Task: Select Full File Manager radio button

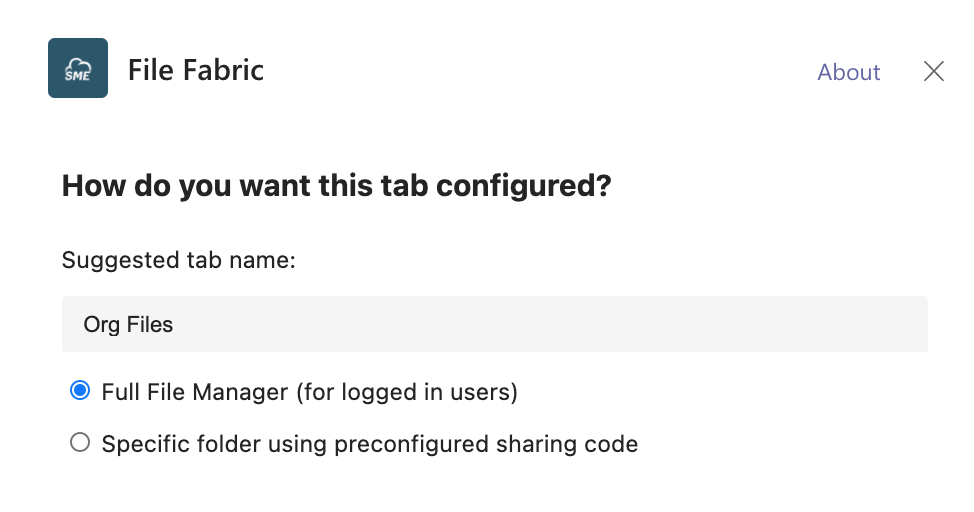Action: (80, 391)
